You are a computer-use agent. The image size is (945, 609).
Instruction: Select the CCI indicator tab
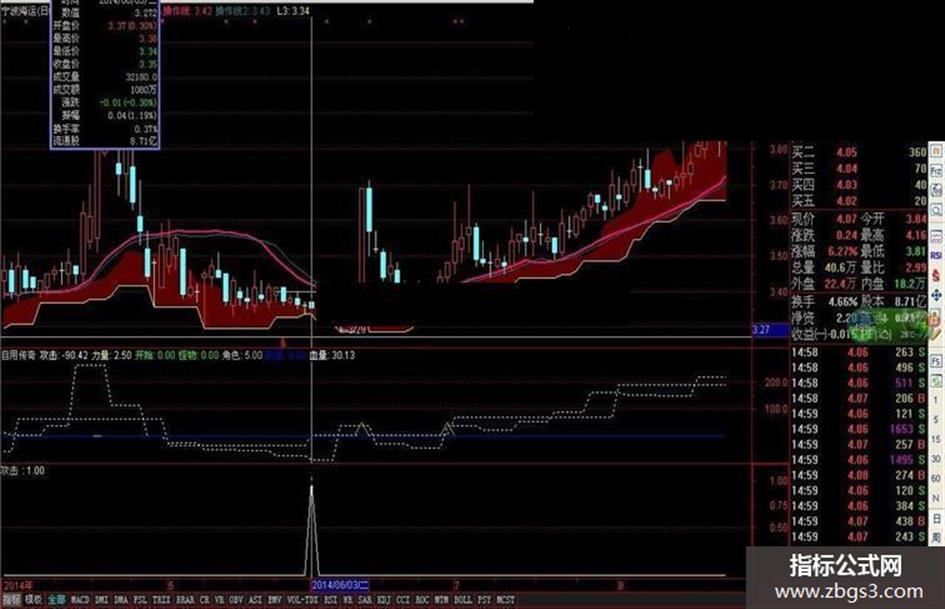pos(403,599)
